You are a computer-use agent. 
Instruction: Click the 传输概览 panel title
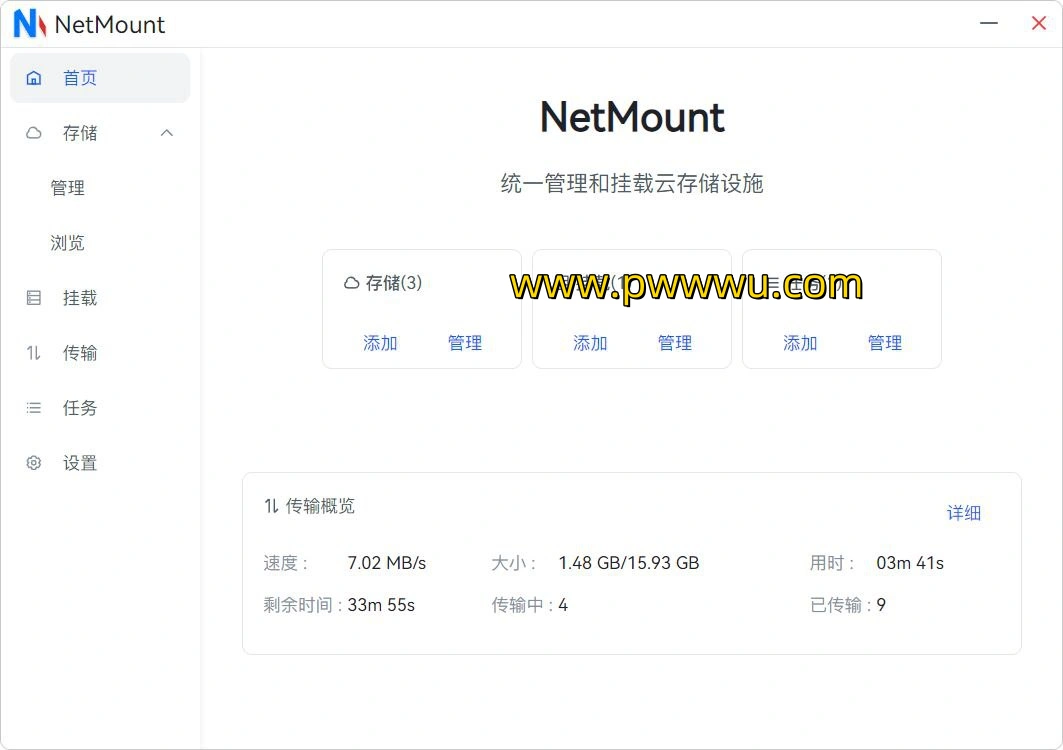point(320,506)
